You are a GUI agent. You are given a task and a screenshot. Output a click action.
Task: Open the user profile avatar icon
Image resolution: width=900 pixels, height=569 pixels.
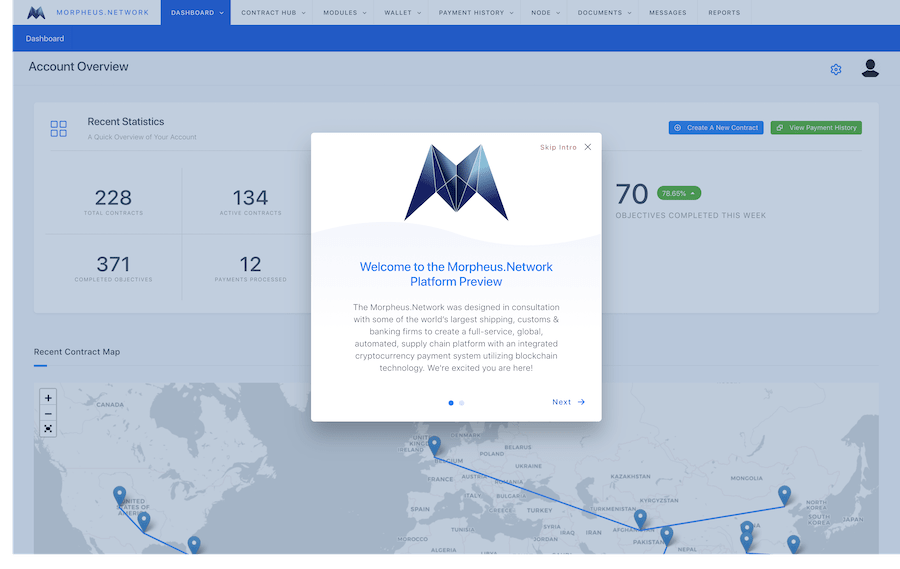(870, 68)
